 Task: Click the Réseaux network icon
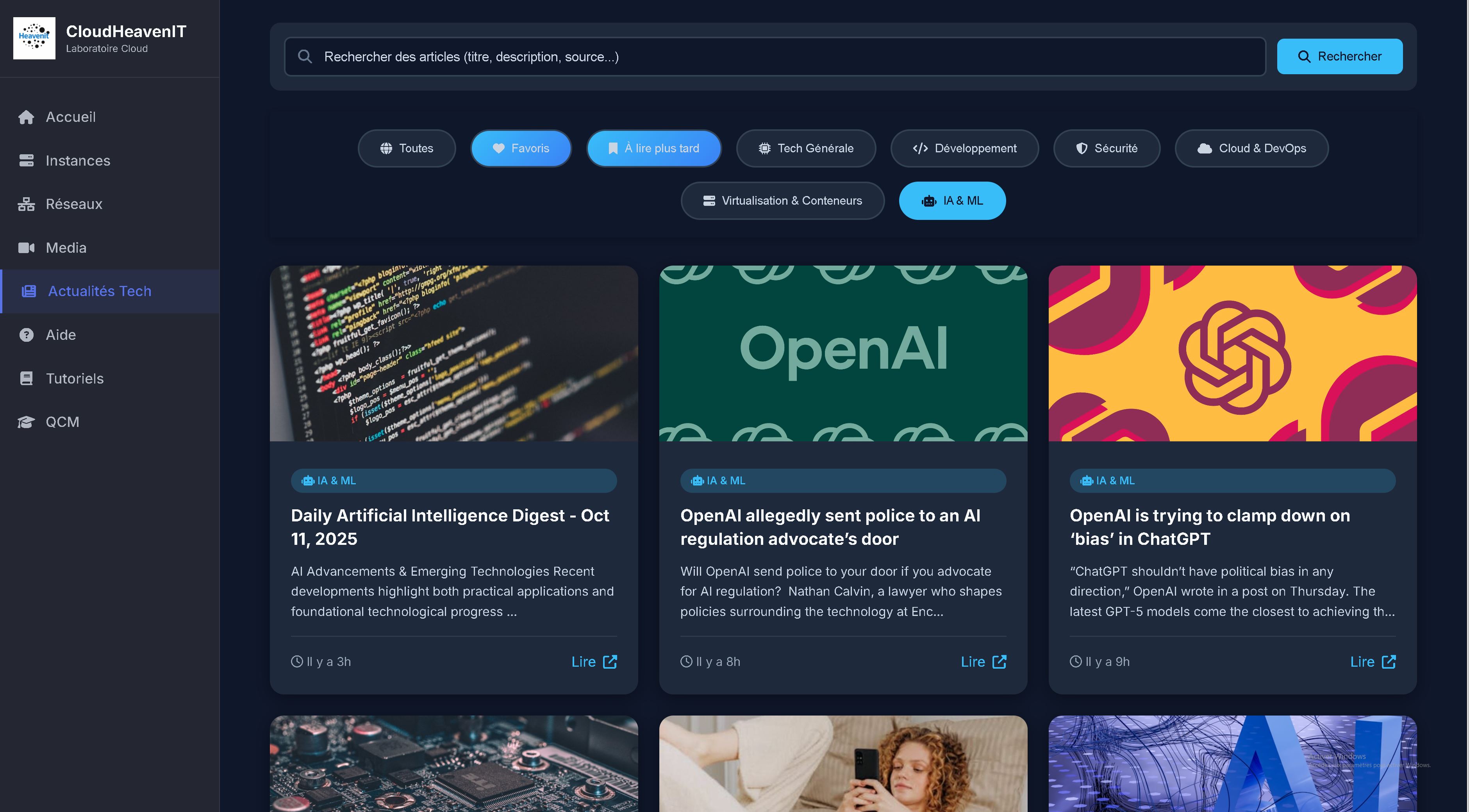26,204
